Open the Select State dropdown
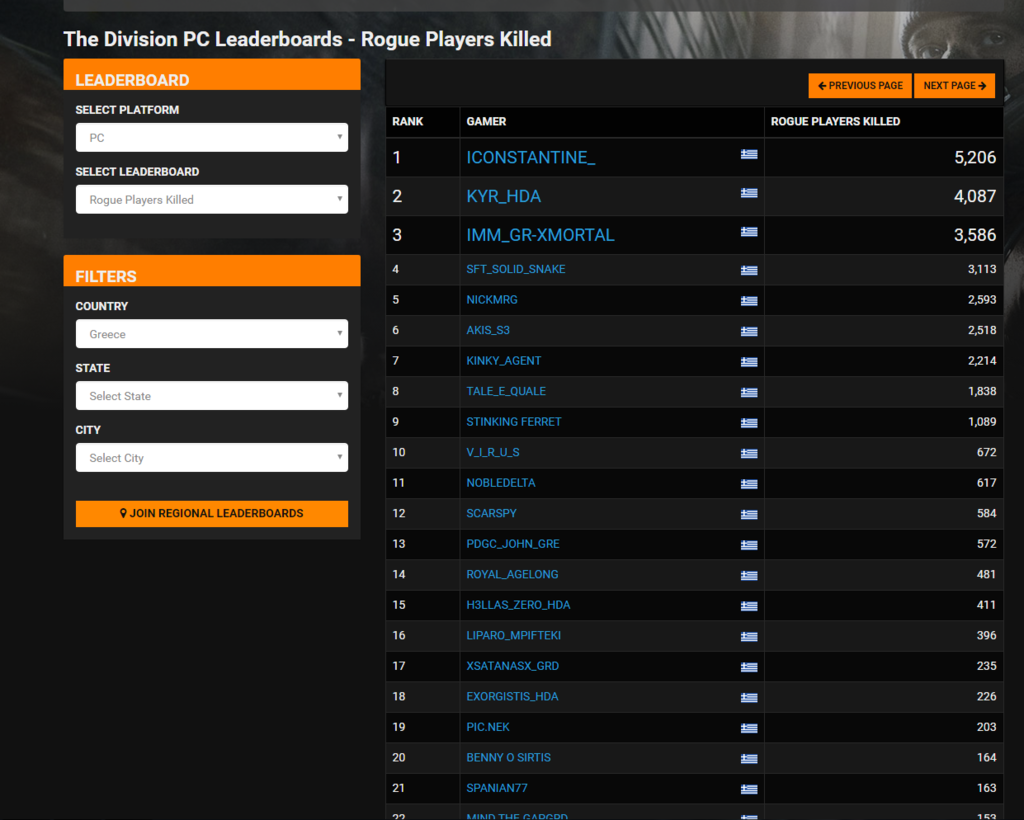Screen dimensions: 1024x820 point(211,396)
